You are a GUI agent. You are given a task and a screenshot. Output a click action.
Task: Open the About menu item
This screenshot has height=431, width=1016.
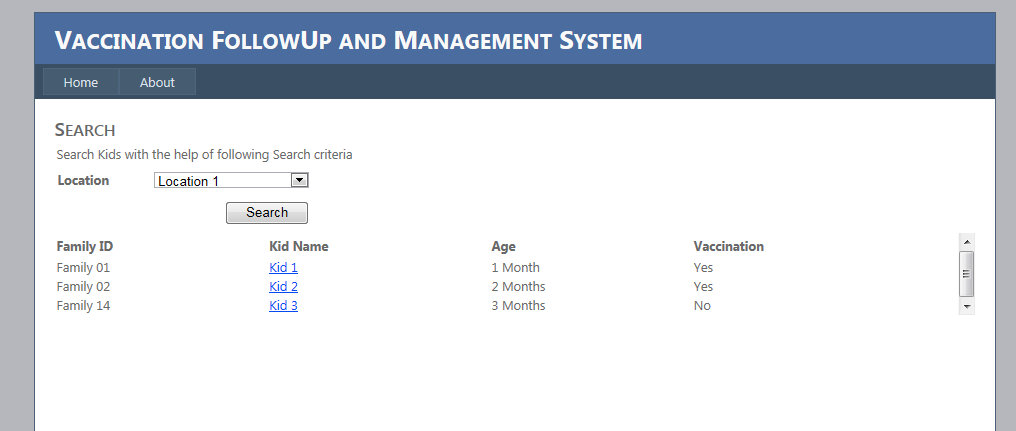click(157, 82)
